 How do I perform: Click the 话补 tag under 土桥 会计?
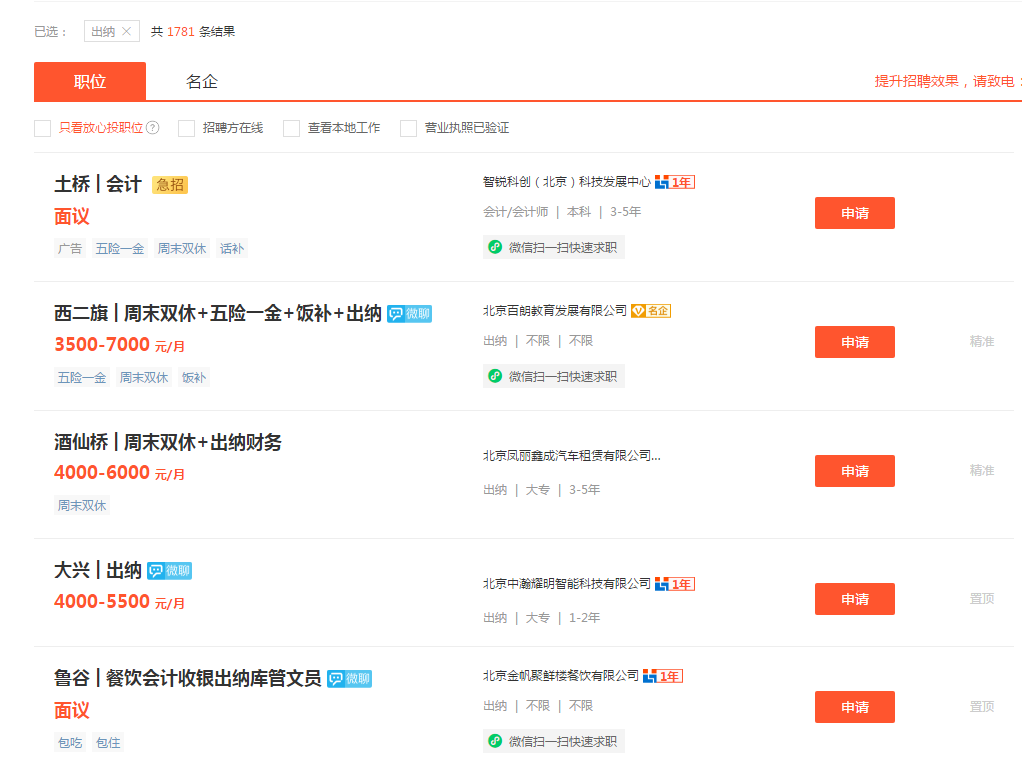pos(231,248)
